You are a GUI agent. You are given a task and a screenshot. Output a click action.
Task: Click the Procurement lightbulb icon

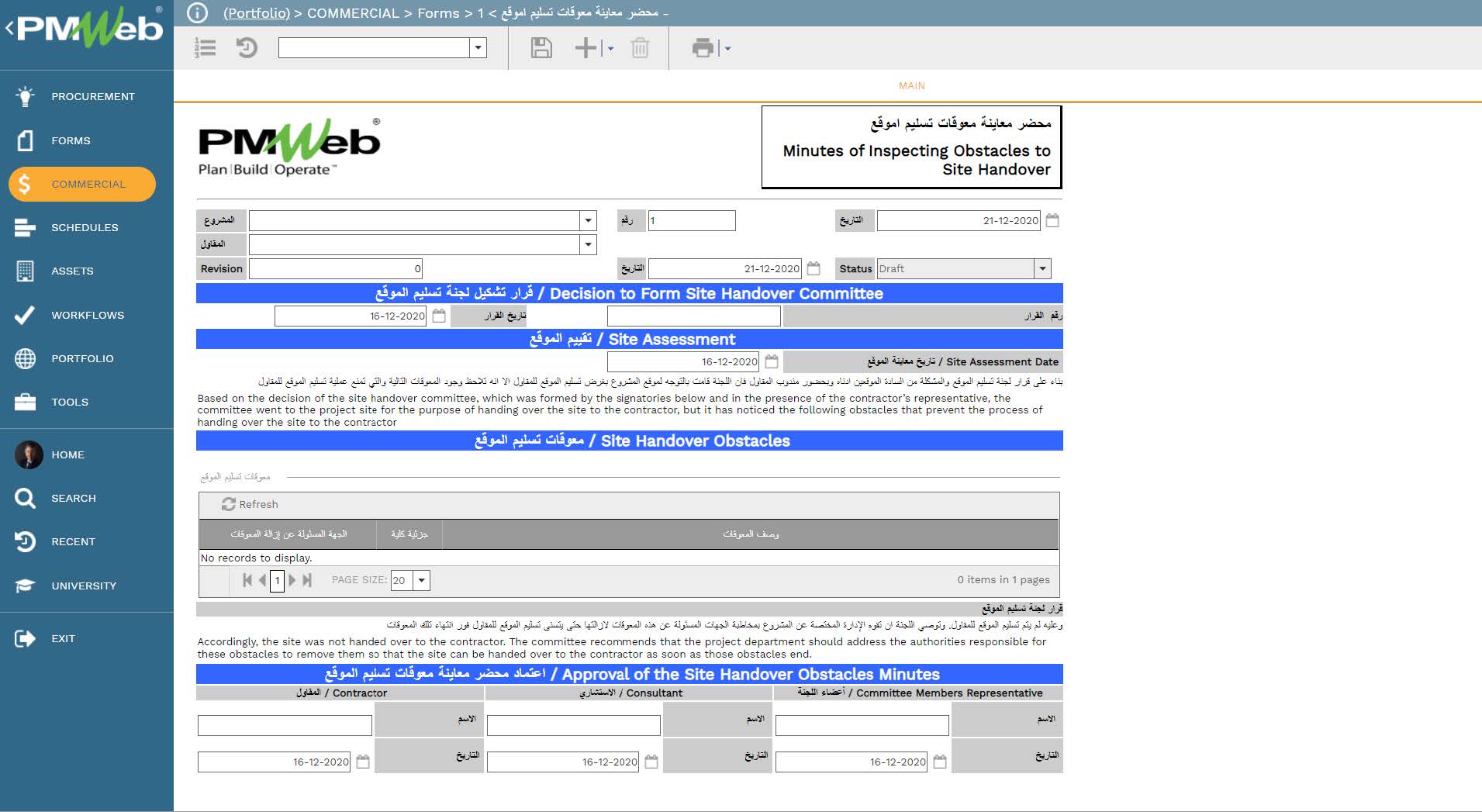[x=26, y=96]
